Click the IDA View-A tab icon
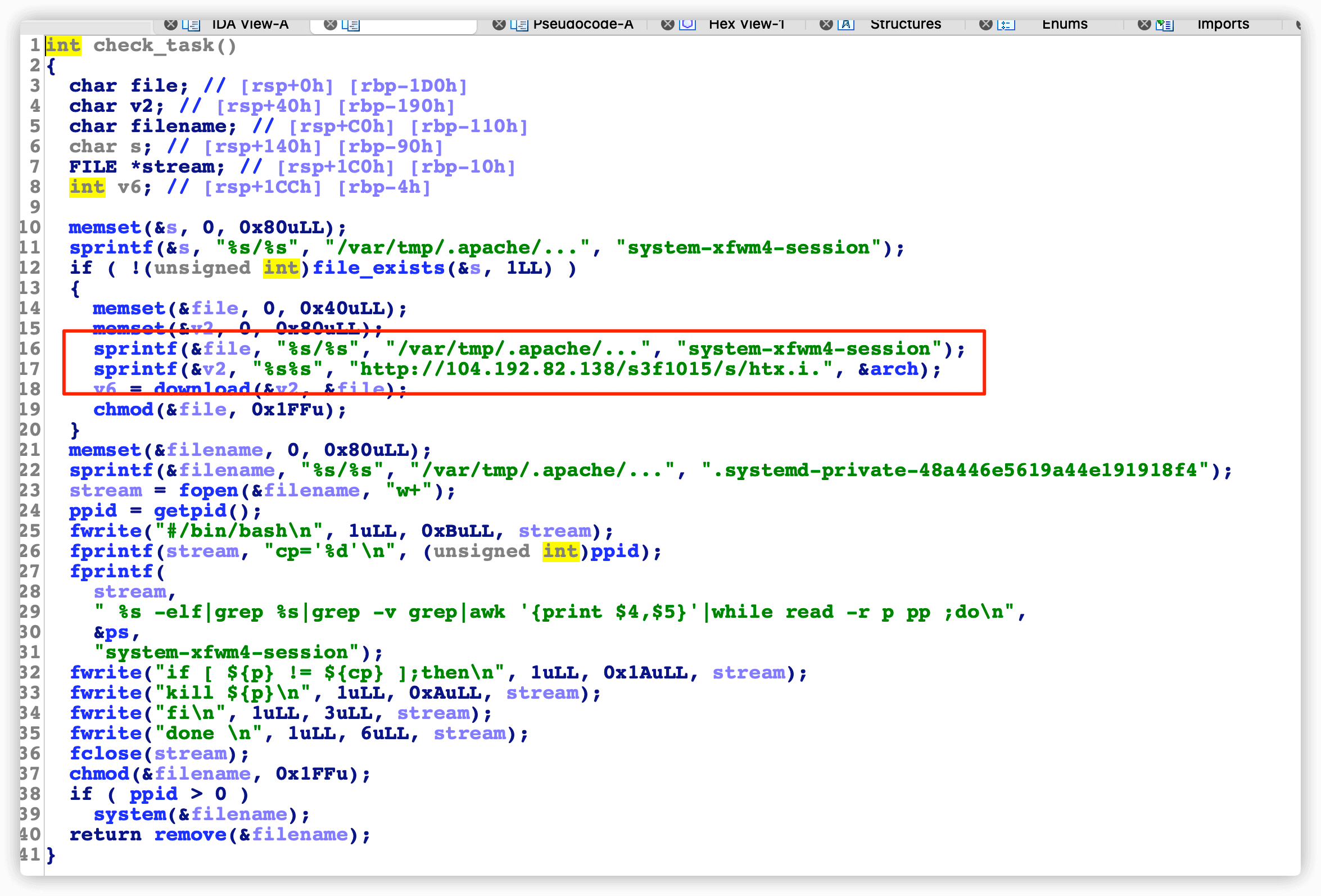 [191, 25]
